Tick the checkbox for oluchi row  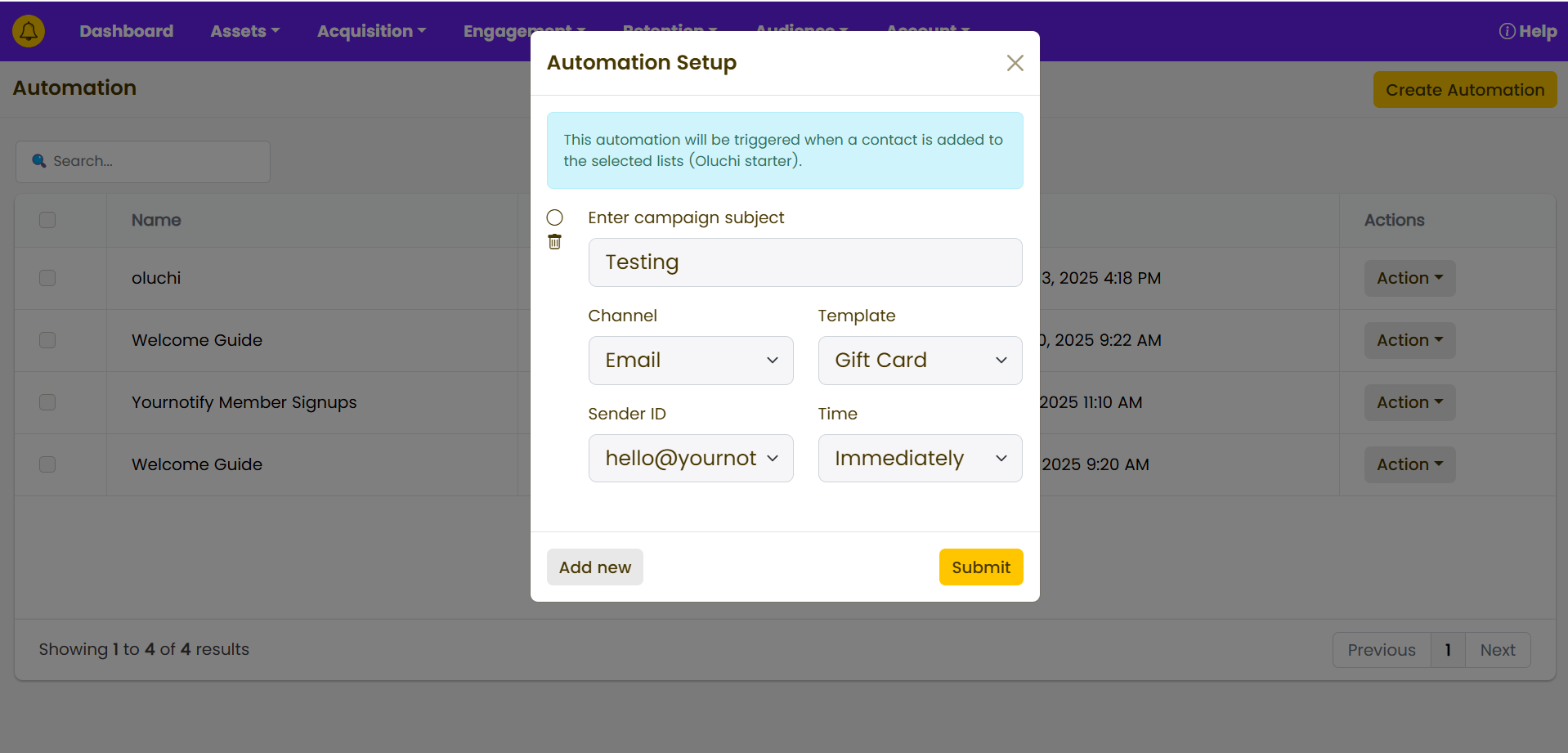click(x=47, y=278)
